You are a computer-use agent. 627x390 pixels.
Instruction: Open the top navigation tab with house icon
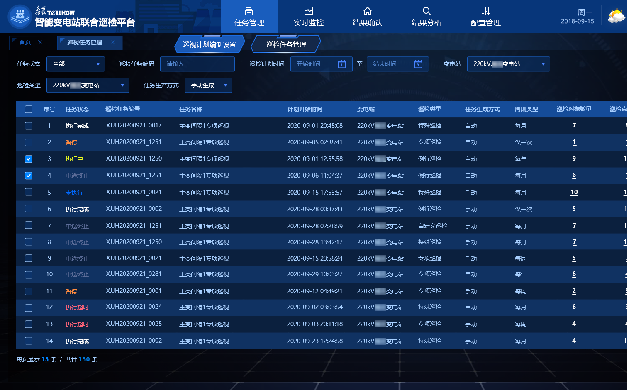pos(367,16)
